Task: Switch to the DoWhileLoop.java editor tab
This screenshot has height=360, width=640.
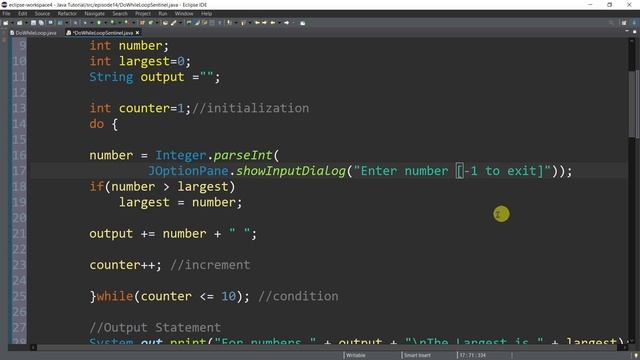Action: pos(33,33)
